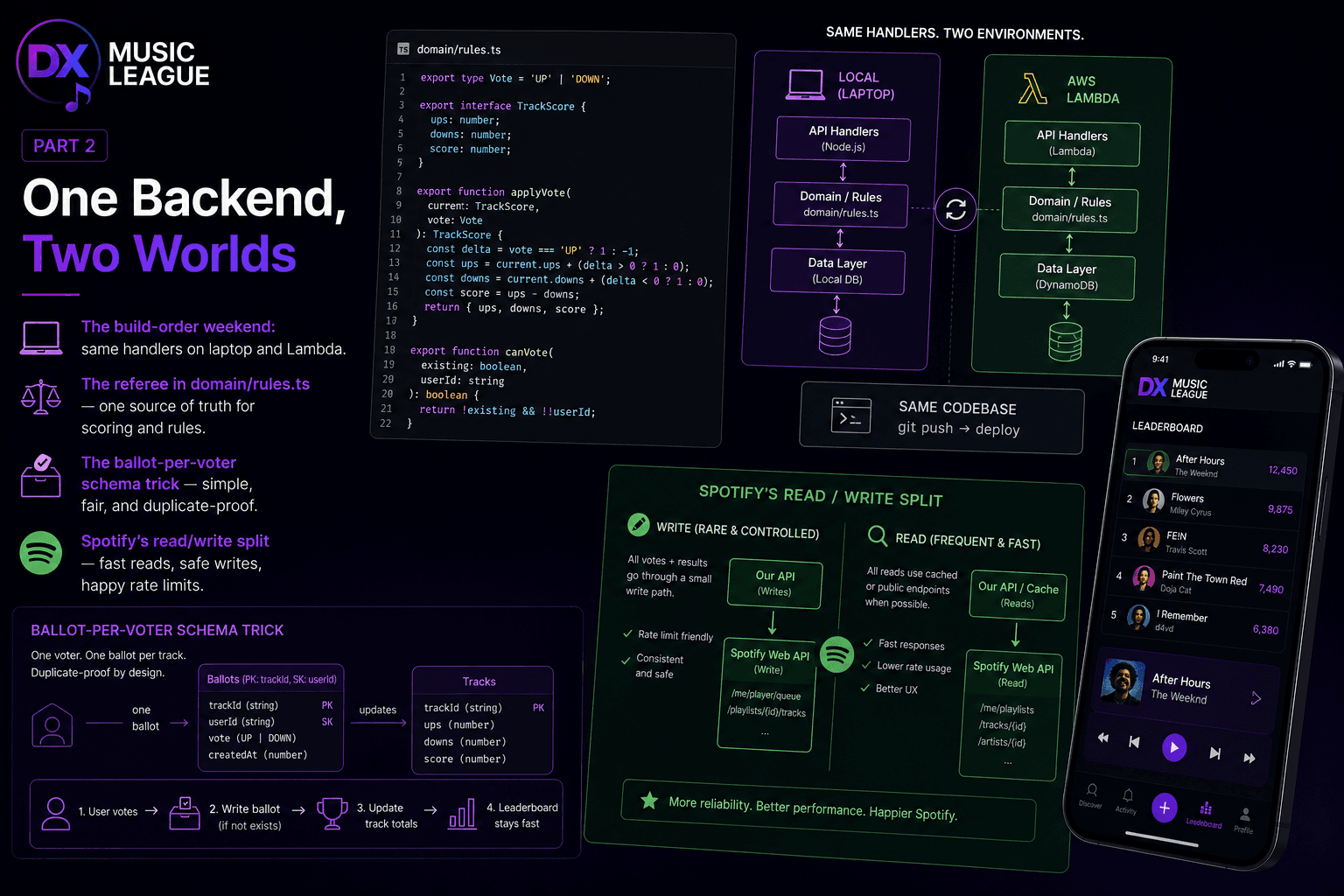Click the Spotify Web API (Read) box
The width and height of the screenshot is (1344, 896).
(1012, 716)
